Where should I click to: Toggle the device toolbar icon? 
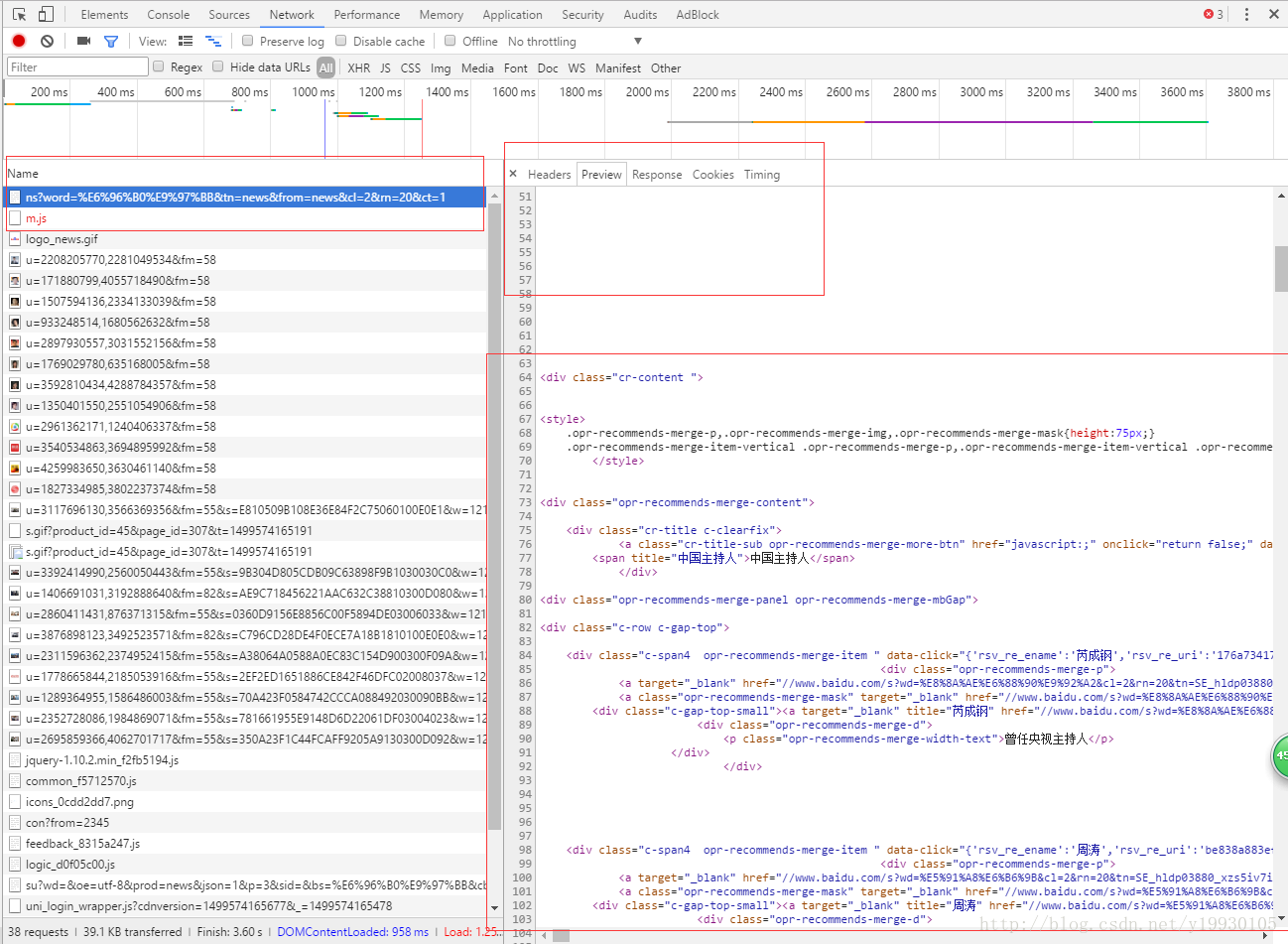(x=46, y=14)
